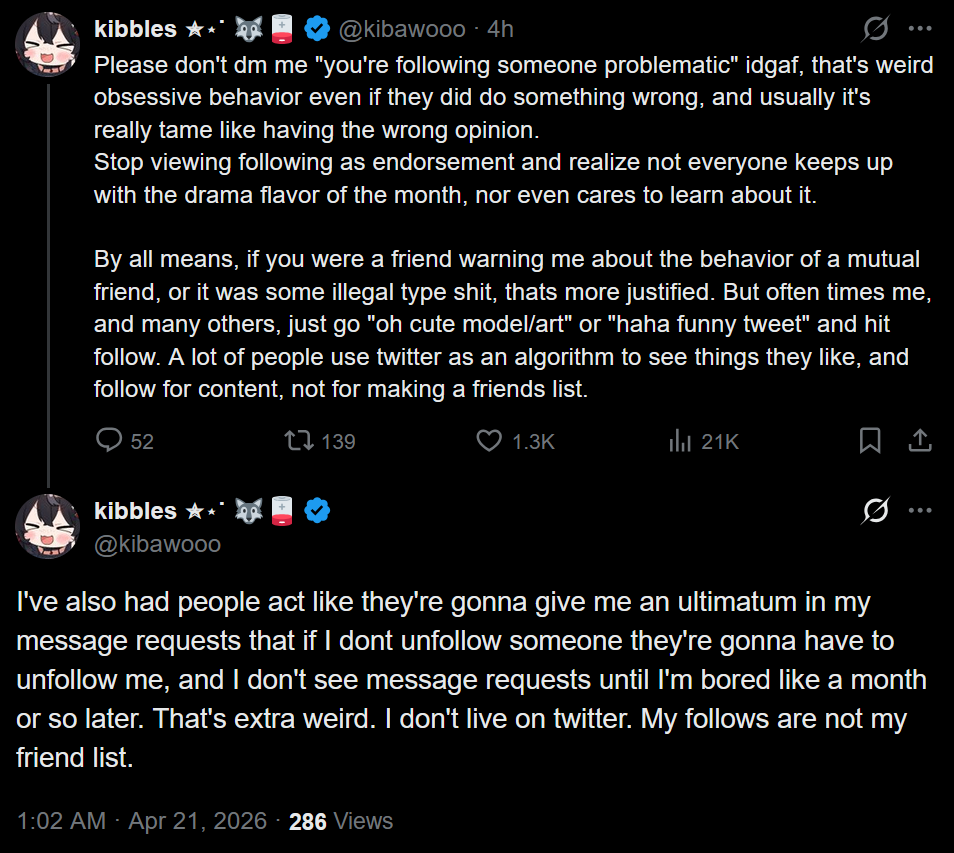The image size is (954, 853).
Task: Click Grok icon on second tweet
Action: coord(875,511)
